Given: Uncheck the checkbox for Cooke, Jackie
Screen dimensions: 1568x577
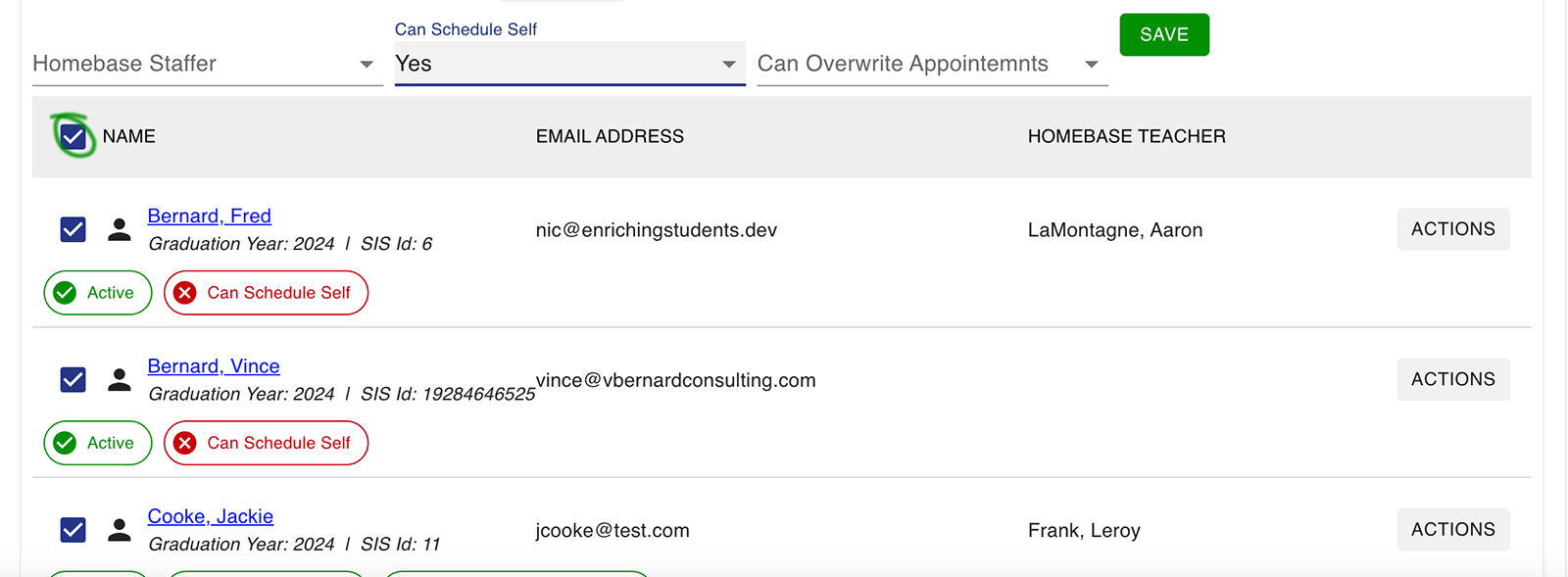Looking at the screenshot, I should pos(73,530).
